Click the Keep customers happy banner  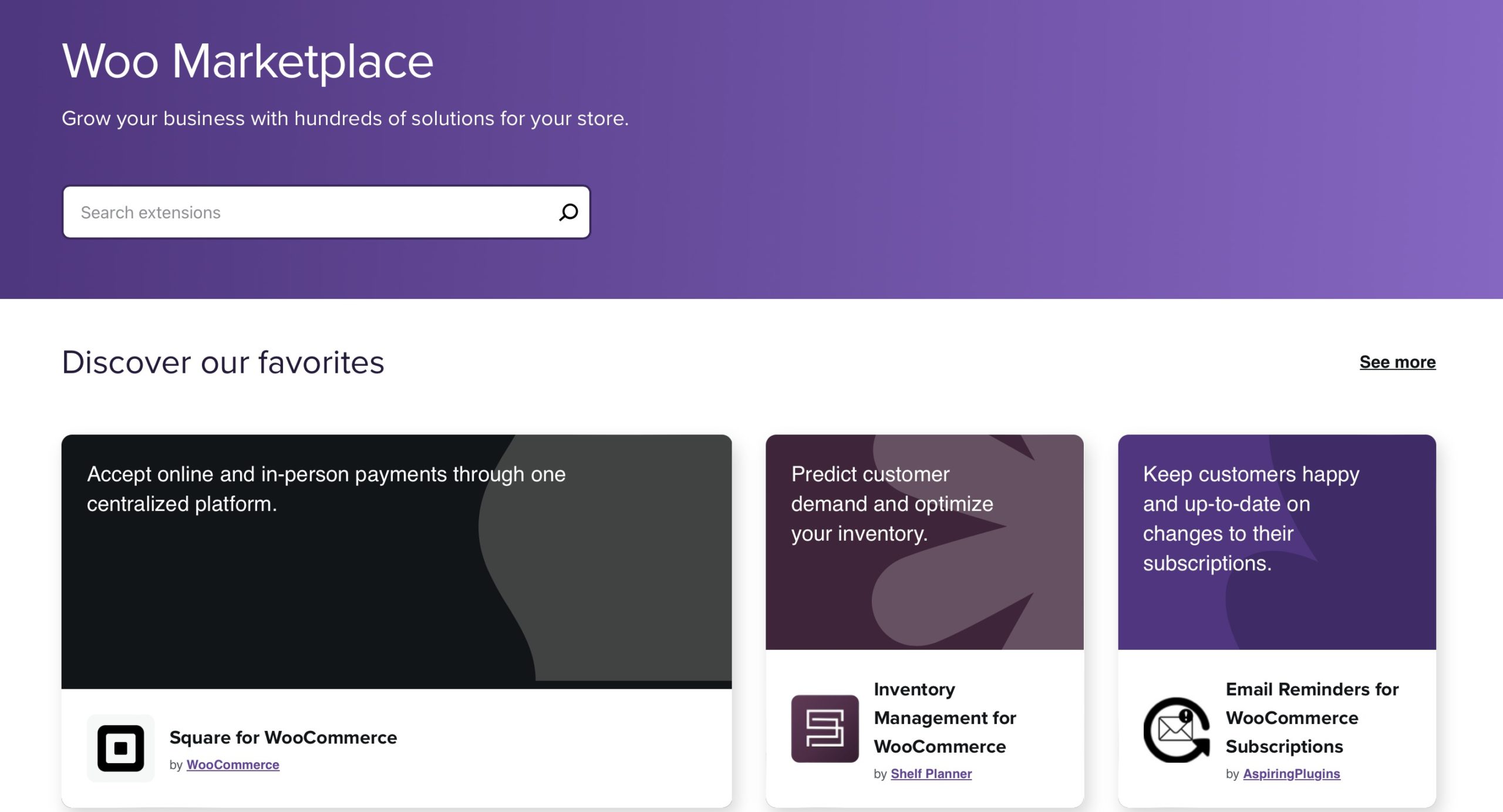point(1276,611)
